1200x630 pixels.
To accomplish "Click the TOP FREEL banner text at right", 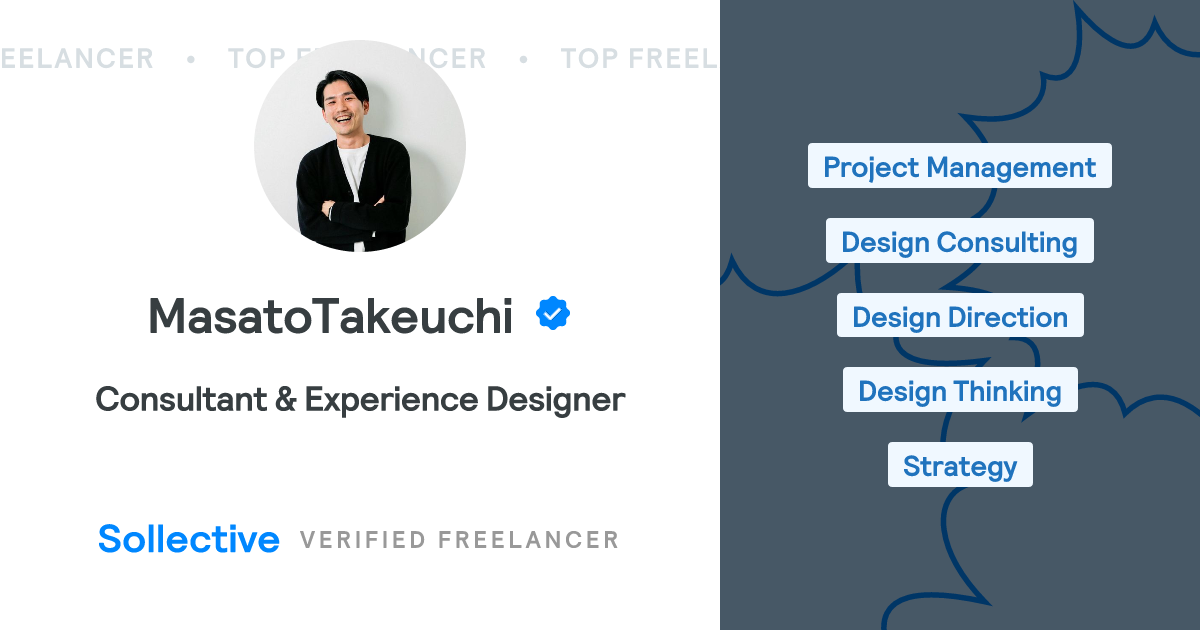I will (x=638, y=59).
